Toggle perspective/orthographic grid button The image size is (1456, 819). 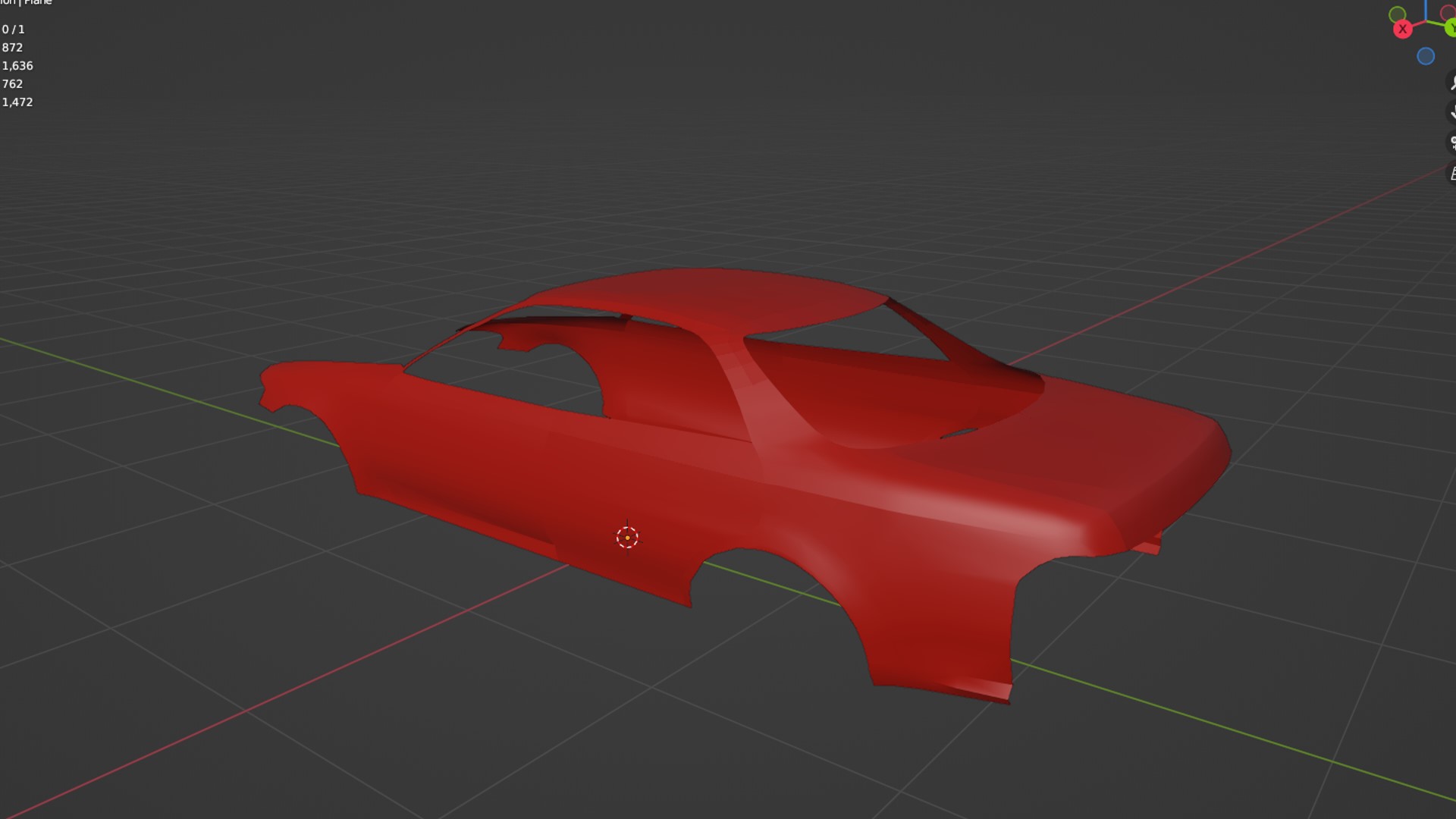click(x=1452, y=174)
